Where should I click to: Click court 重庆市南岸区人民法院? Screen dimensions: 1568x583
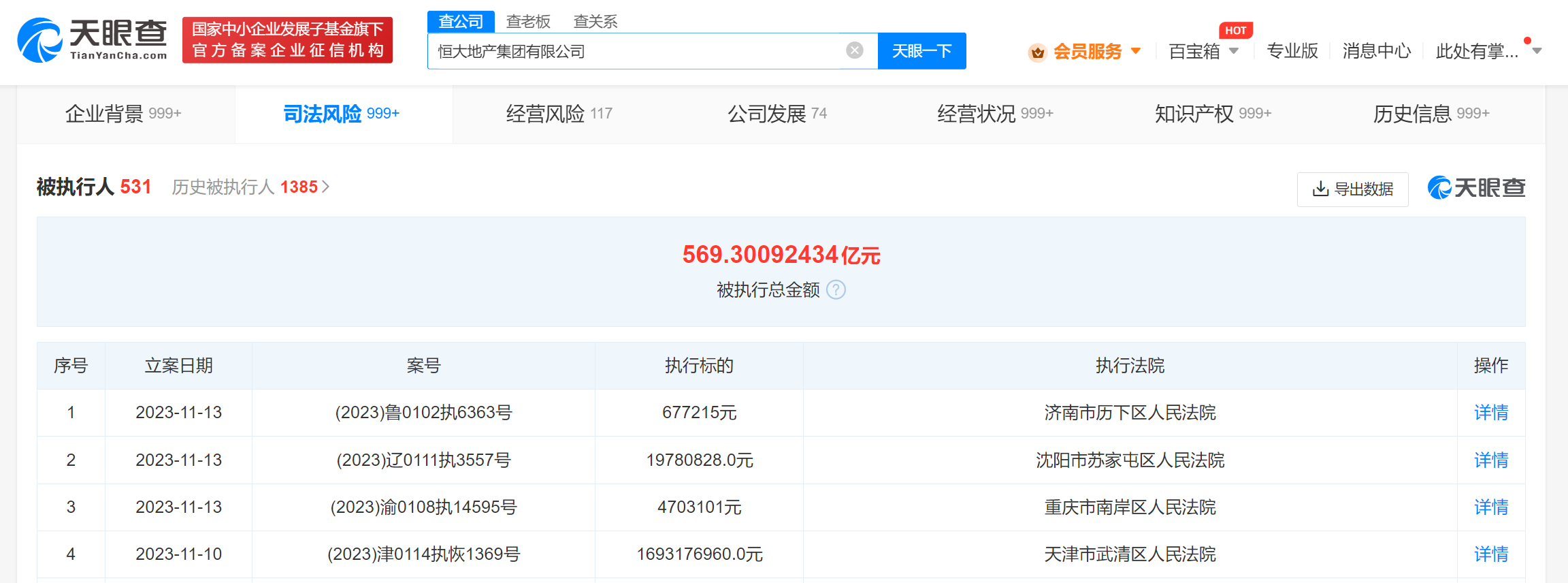pyautogui.click(x=1130, y=507)
